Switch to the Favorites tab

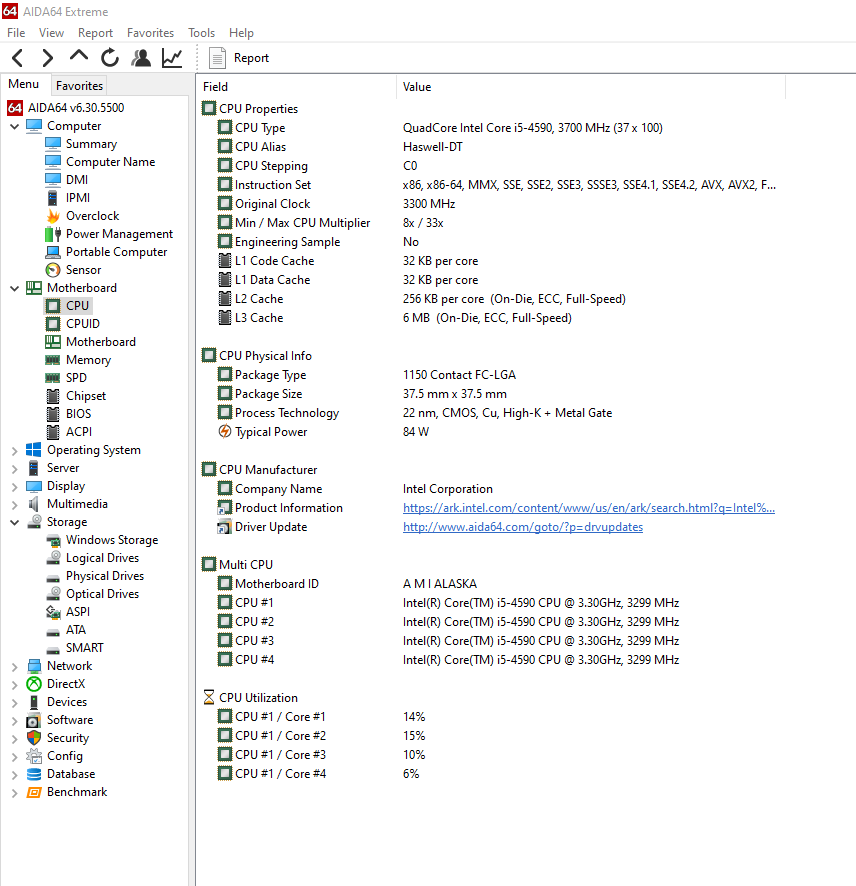(x=79, y=86)
